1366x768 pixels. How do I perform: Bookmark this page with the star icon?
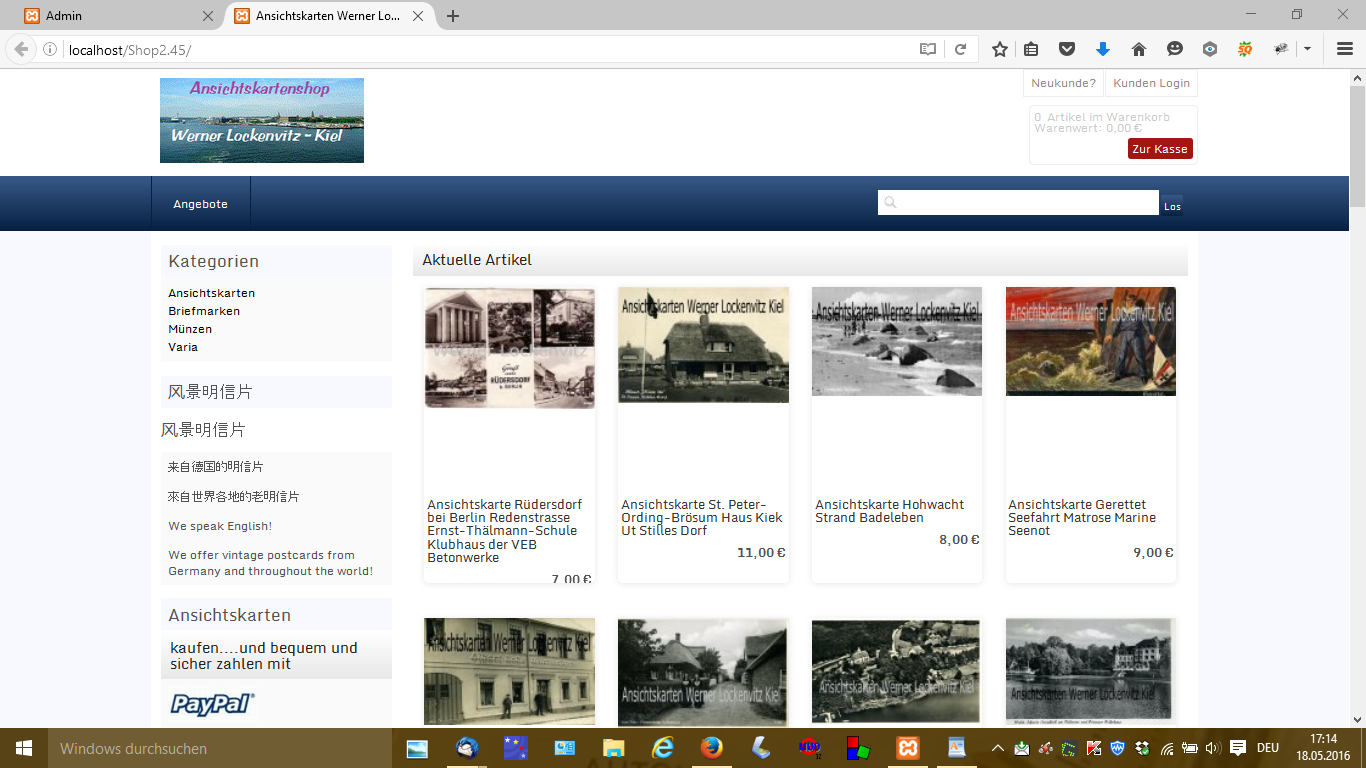[999, 49]
